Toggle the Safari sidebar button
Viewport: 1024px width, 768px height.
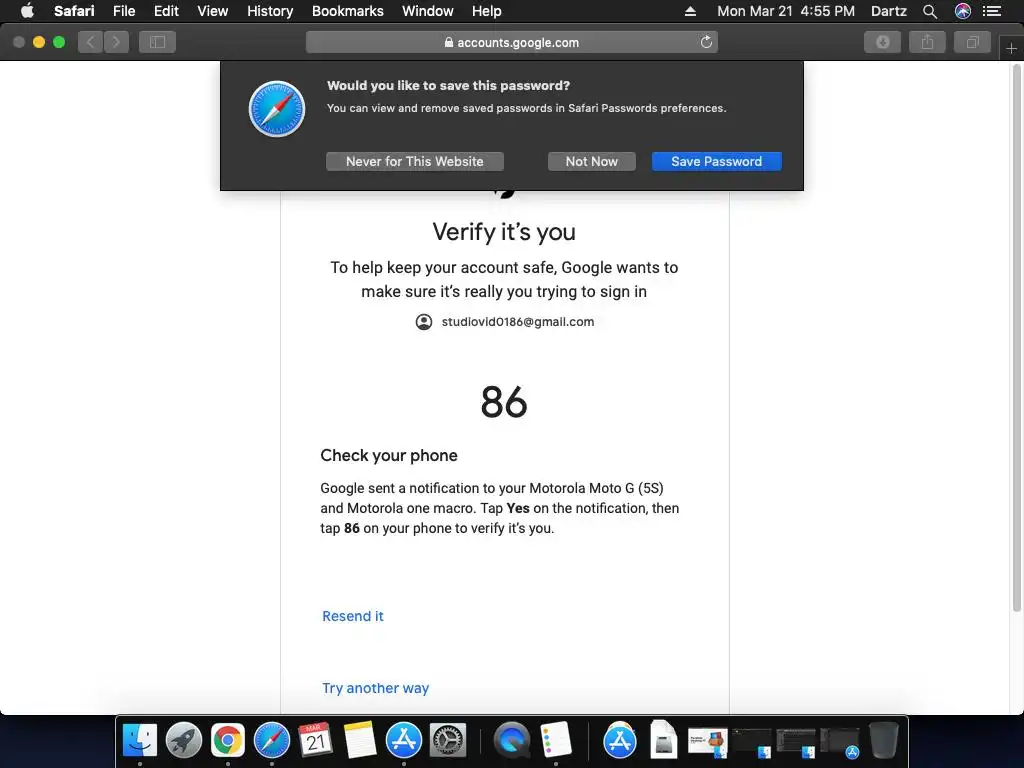[157, 42]
